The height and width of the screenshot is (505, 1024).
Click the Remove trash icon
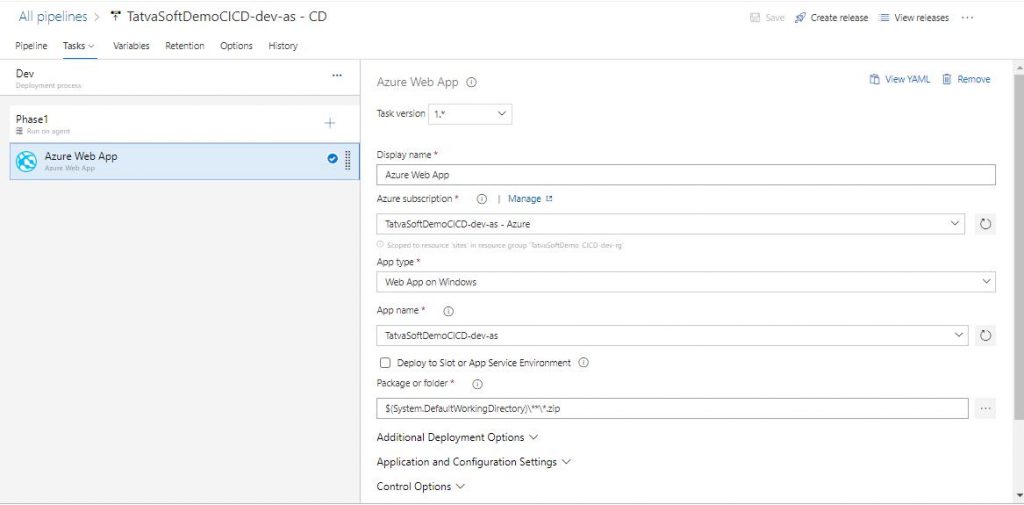click(x=946, y=79)
